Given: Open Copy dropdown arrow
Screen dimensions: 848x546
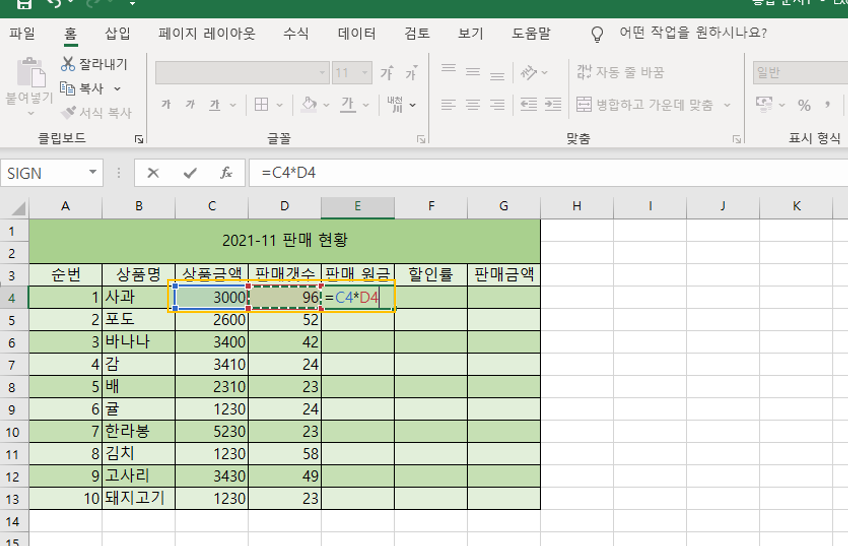Looking at the screenshot, I should (x=117, y=89).
